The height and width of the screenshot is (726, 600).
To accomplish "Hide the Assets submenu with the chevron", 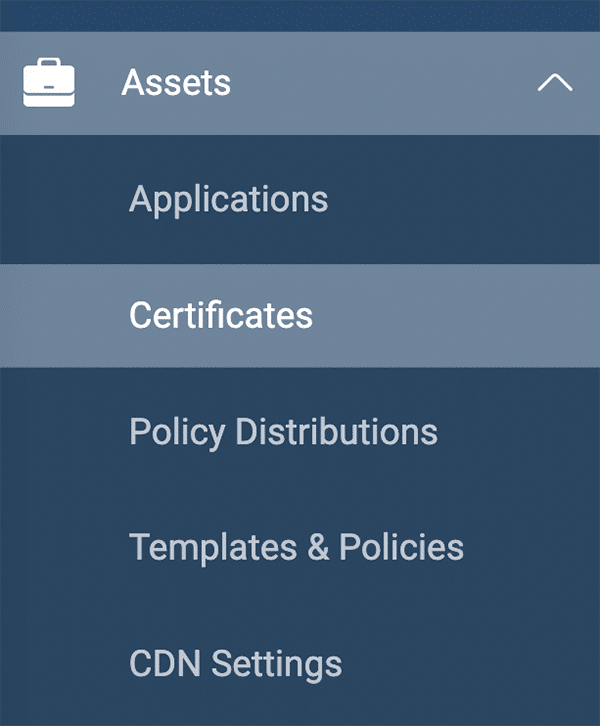I will 555,83.
